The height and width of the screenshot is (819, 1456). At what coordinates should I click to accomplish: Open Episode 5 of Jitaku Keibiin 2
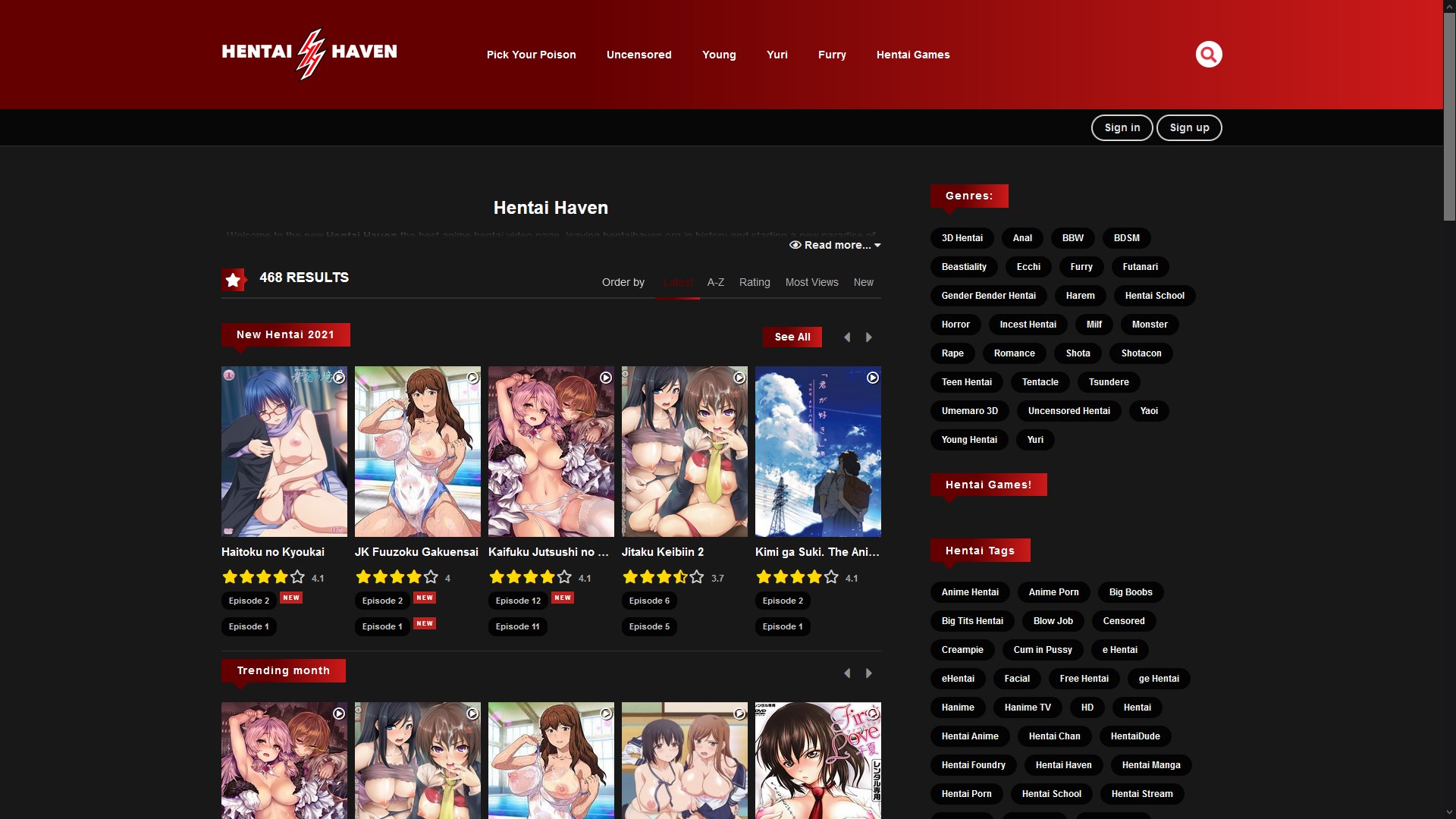649,626
